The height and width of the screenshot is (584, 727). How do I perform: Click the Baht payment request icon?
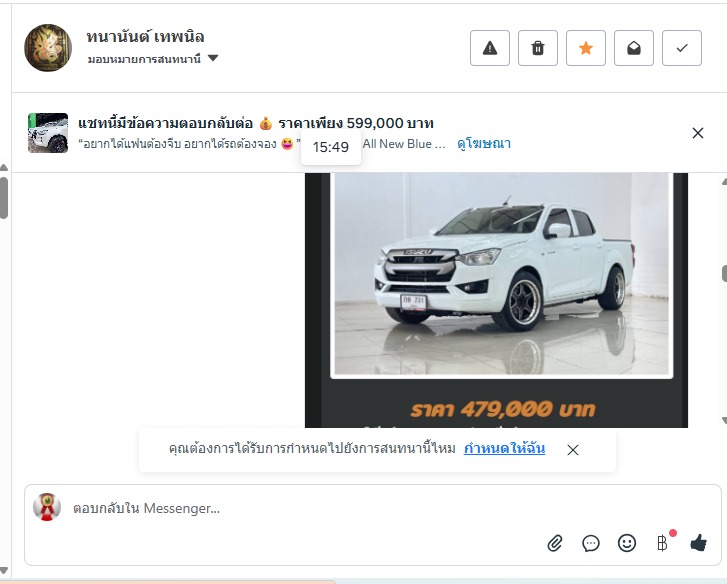pyautogui.click(x=663, y=543)
